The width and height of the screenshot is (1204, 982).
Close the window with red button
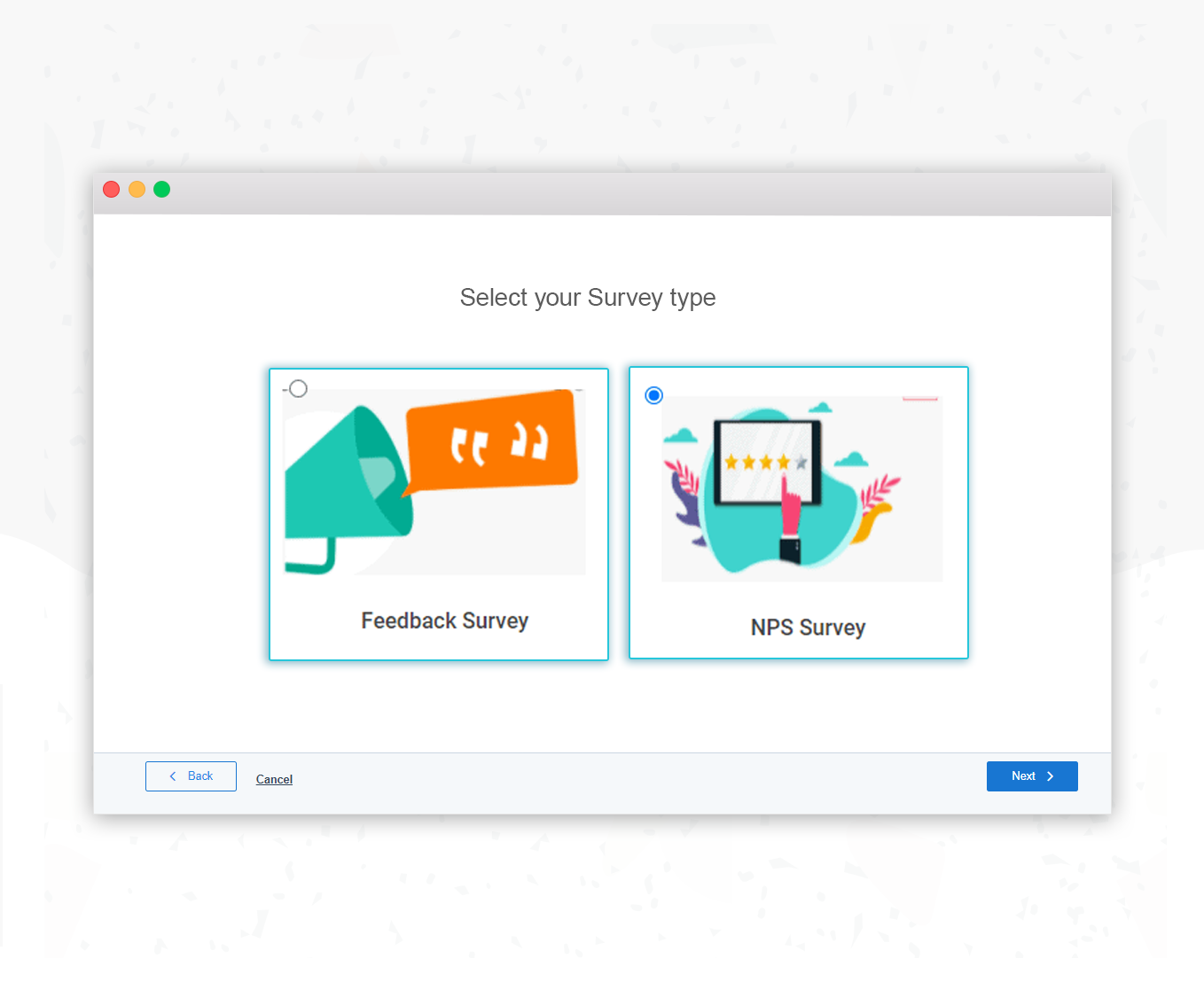(x=112, y=189)
